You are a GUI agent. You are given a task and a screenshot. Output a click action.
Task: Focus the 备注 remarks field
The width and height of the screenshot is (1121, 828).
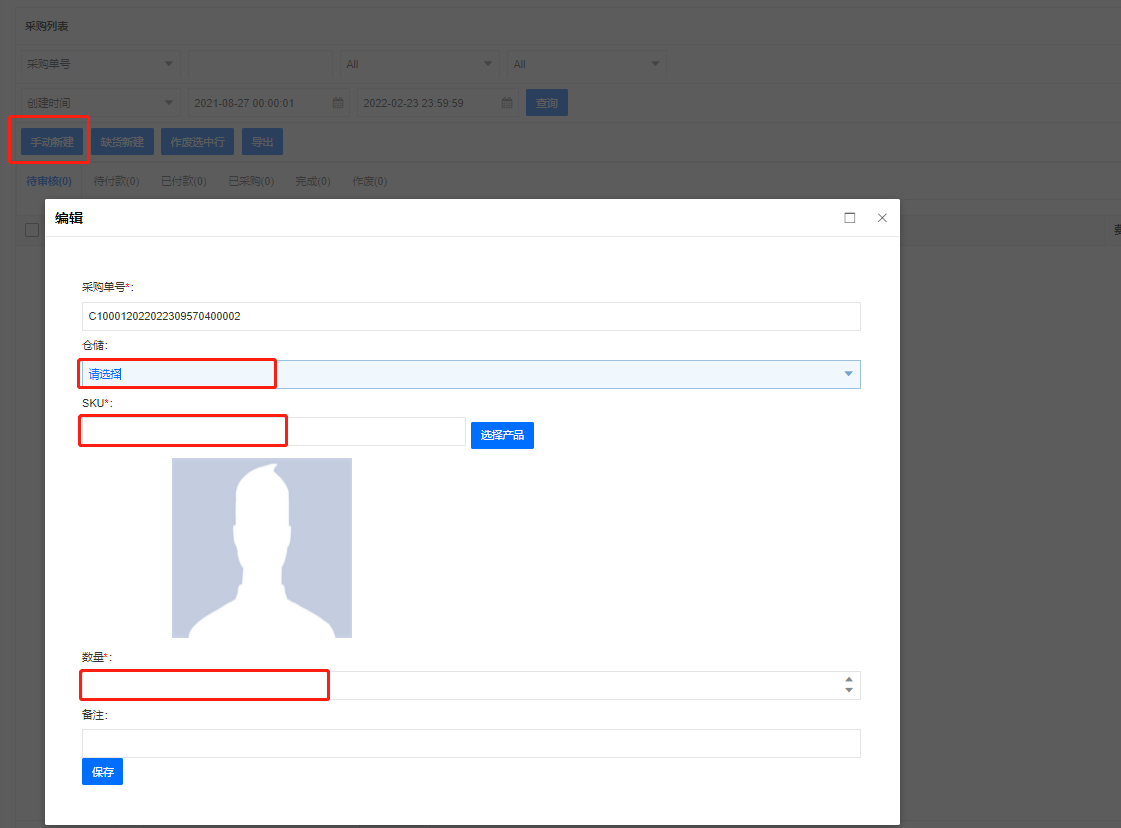tap(471, 743)
